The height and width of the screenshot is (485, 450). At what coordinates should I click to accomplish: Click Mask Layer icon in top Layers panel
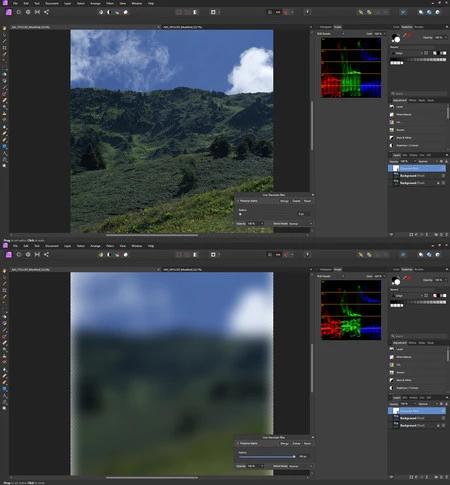point(411,235)
